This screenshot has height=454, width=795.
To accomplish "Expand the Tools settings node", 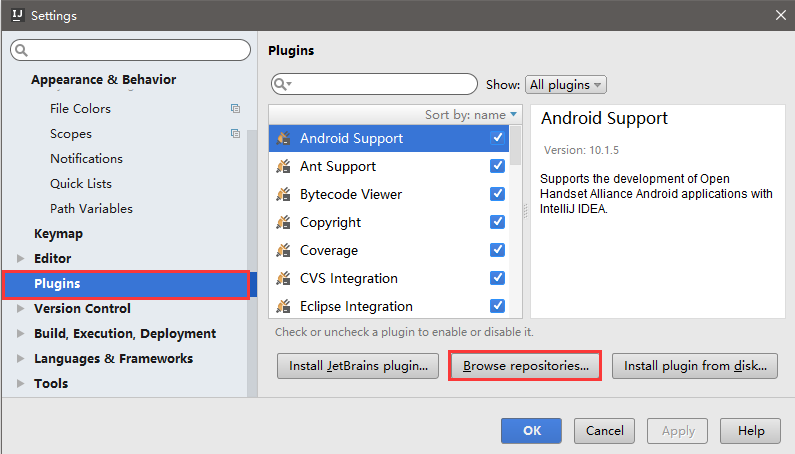I will click(x=20, y=383).
